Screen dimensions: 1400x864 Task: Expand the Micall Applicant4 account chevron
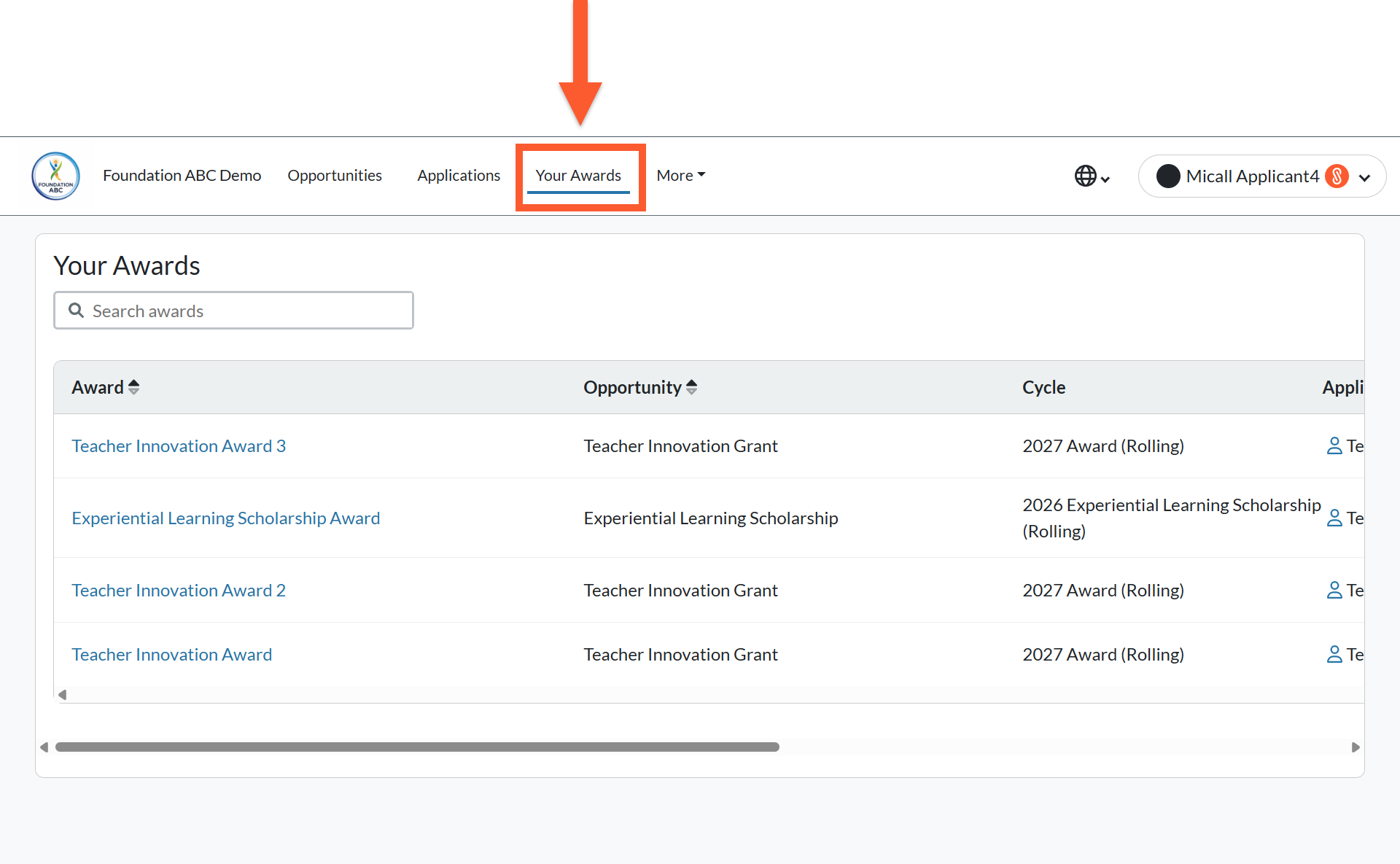point(1365,177)
